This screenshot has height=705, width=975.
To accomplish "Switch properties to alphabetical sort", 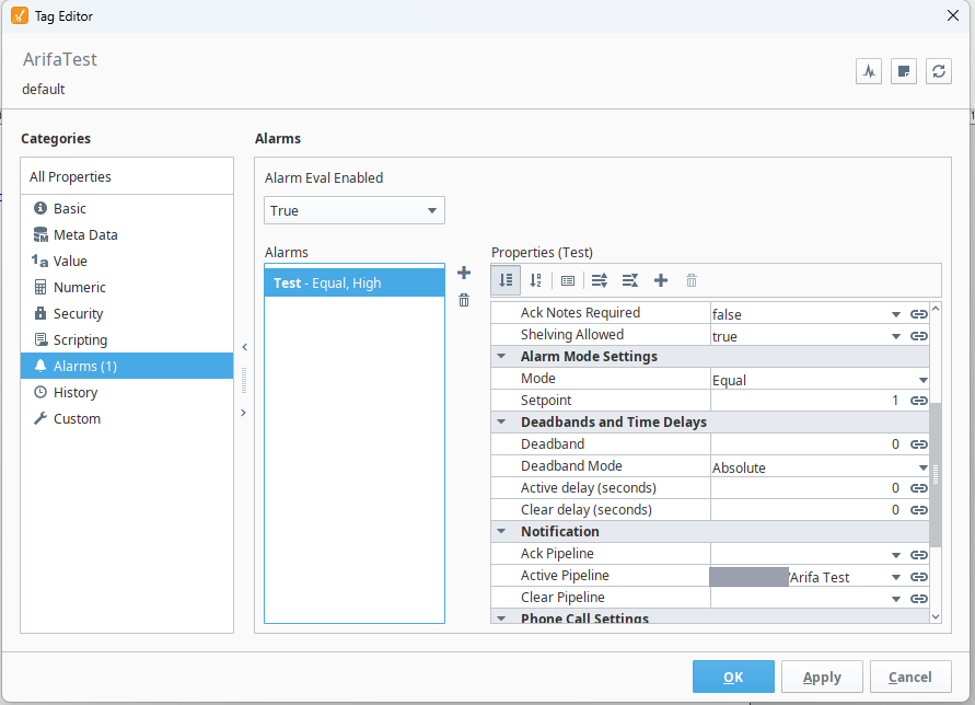I will tap(535, 280).
